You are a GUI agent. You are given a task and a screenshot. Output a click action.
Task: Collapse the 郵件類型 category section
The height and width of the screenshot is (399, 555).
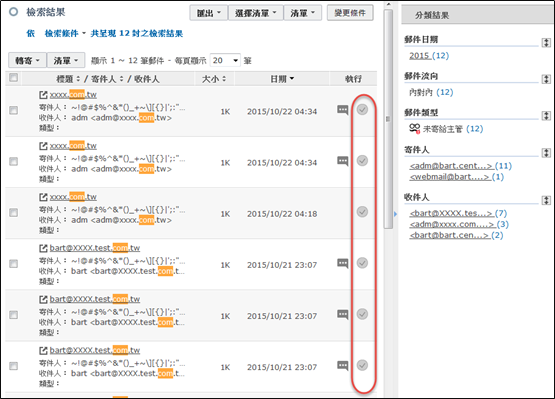546,116
